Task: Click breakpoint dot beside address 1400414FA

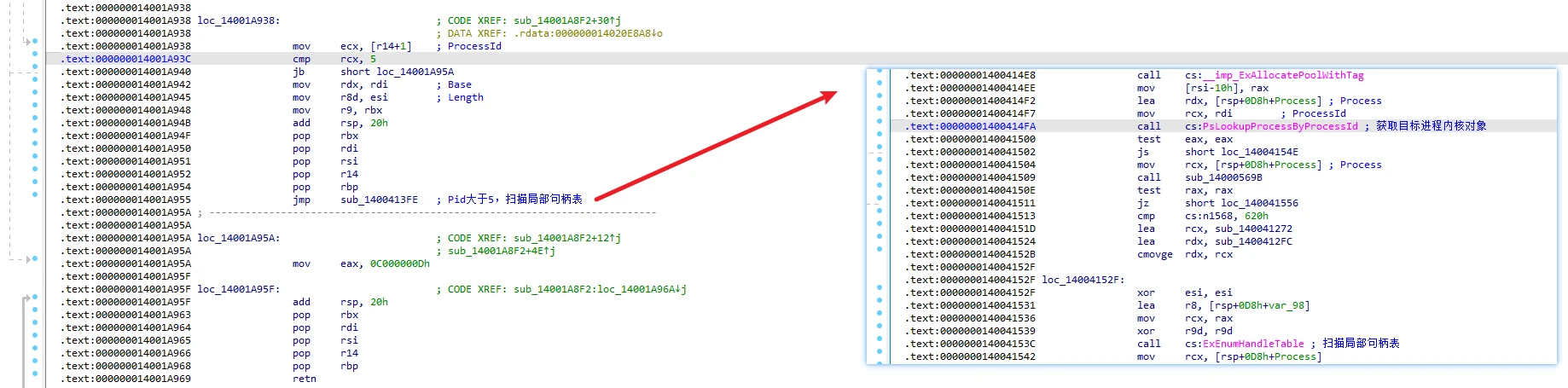Action: click(x=880, y=122)
